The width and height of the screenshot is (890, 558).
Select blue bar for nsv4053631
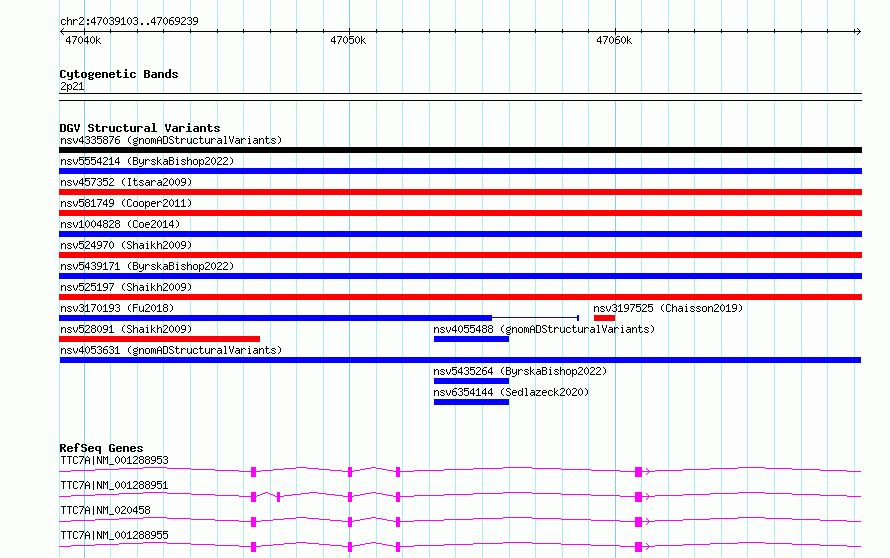(460, 360)
